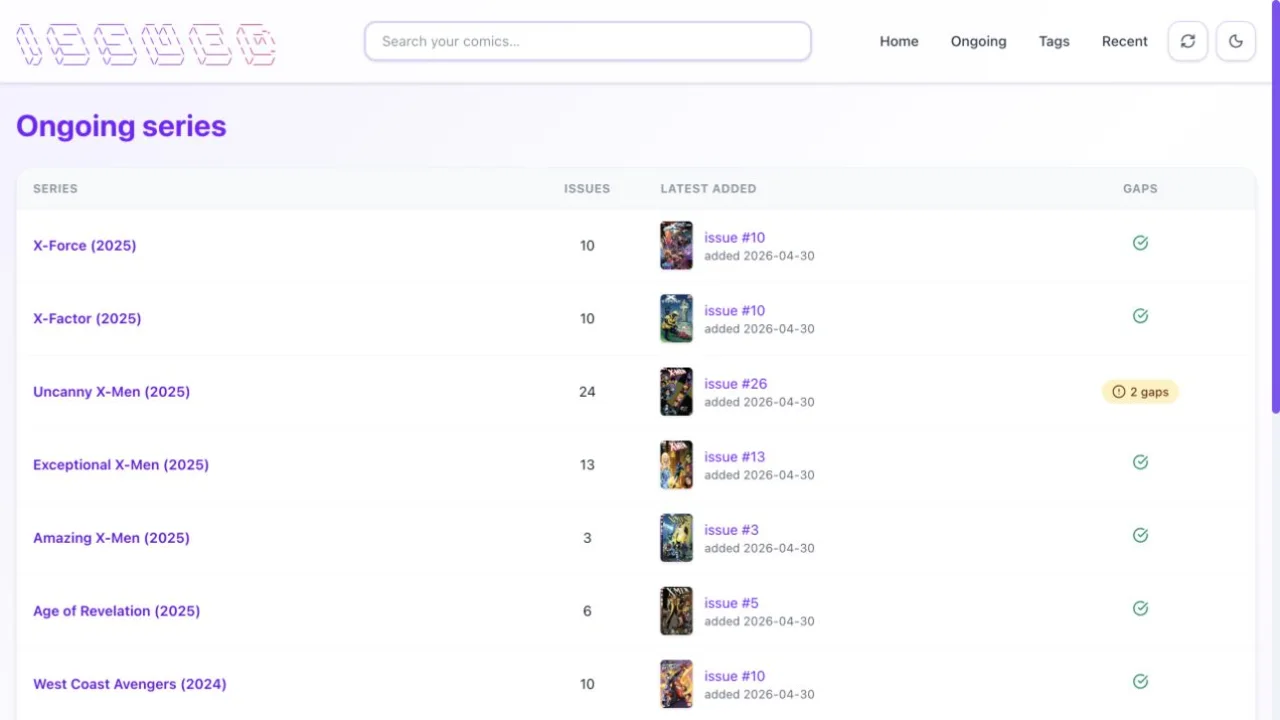The image size is (1280, 720).
Task: Click the no-gaps checkmark for West Coast Avengers
Action: [1140, 681]
